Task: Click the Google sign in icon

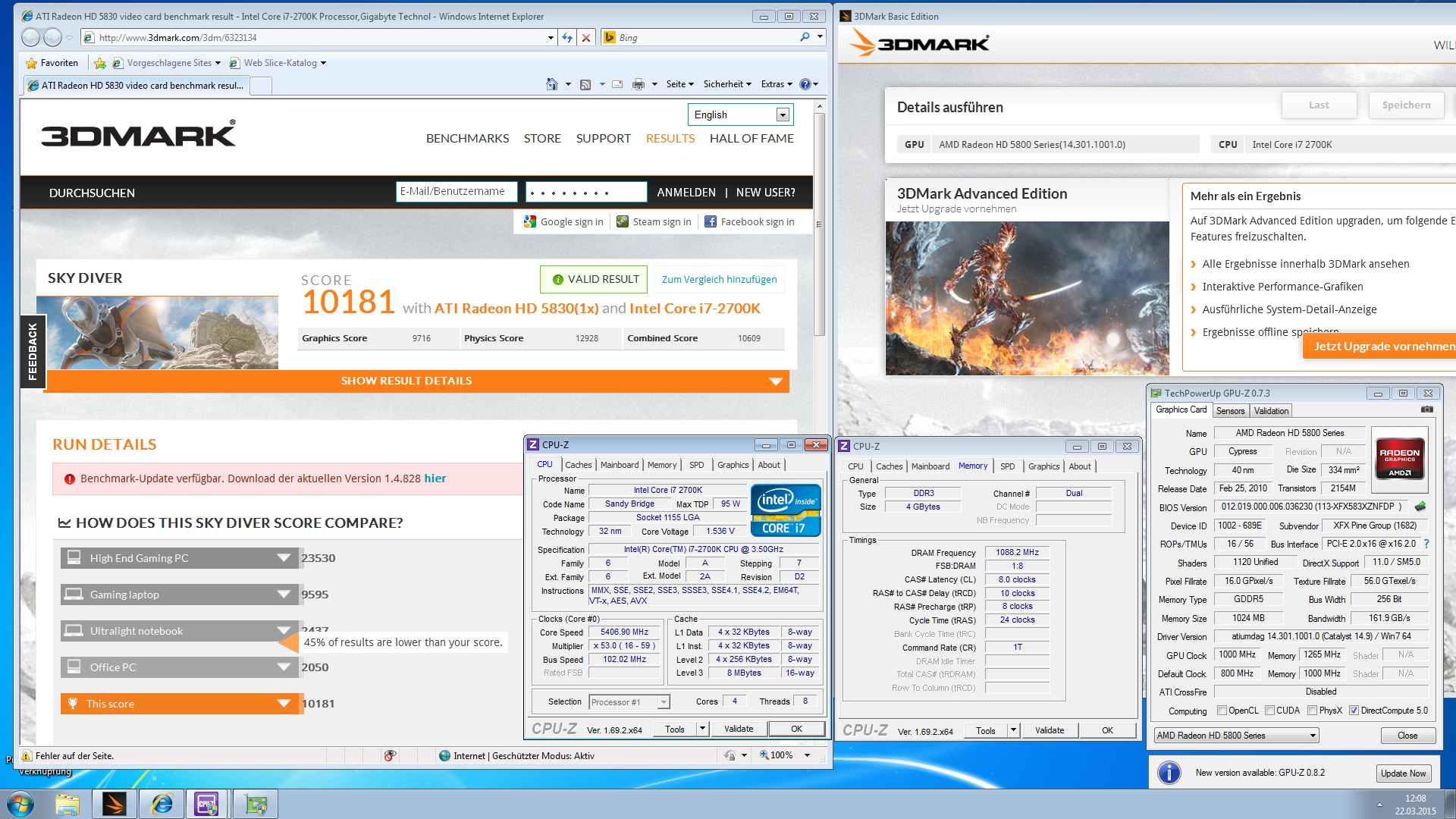Action: click(x=530, y=221)
